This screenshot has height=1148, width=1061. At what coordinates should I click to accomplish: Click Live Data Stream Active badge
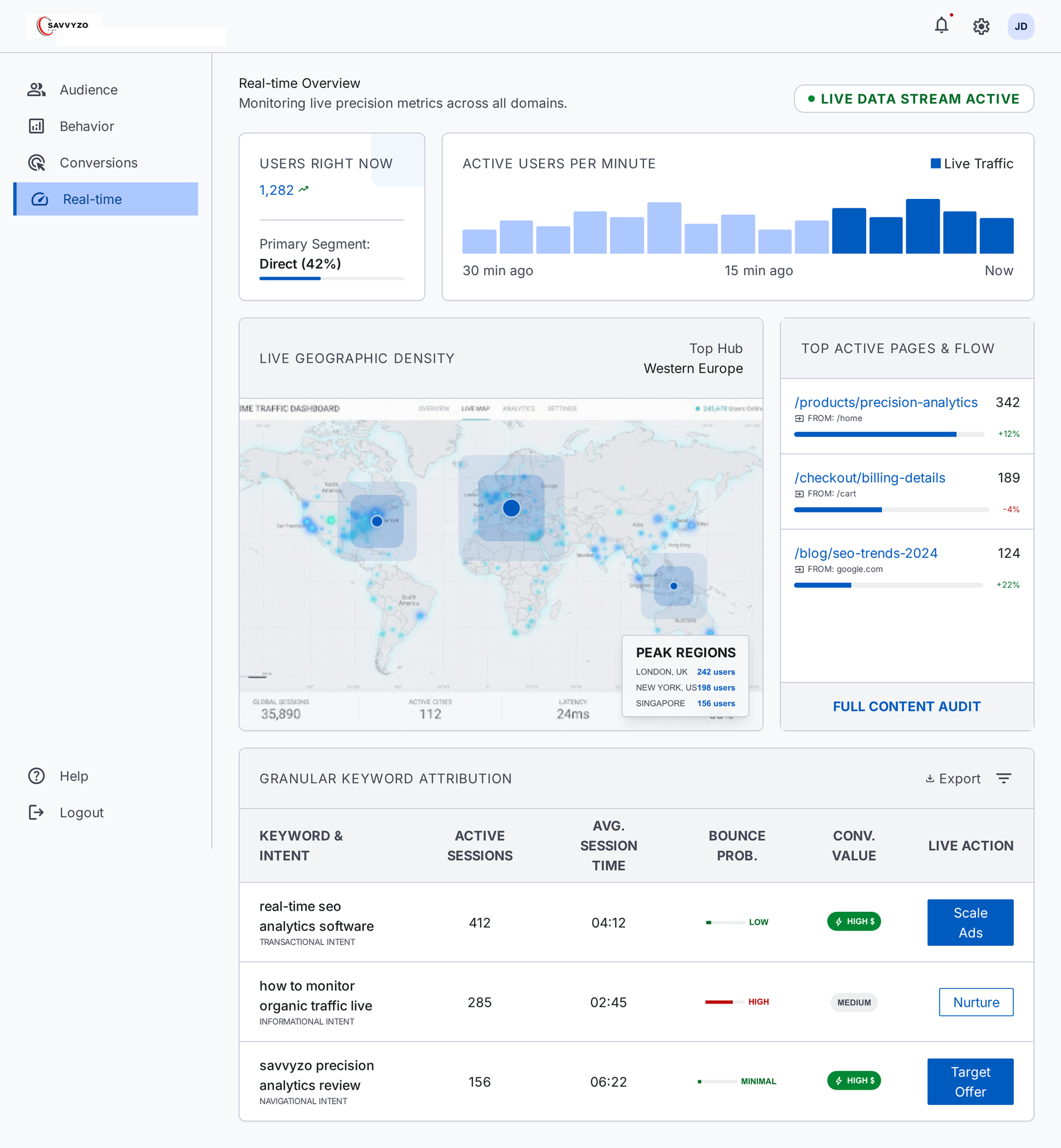(x=914, y=99)
